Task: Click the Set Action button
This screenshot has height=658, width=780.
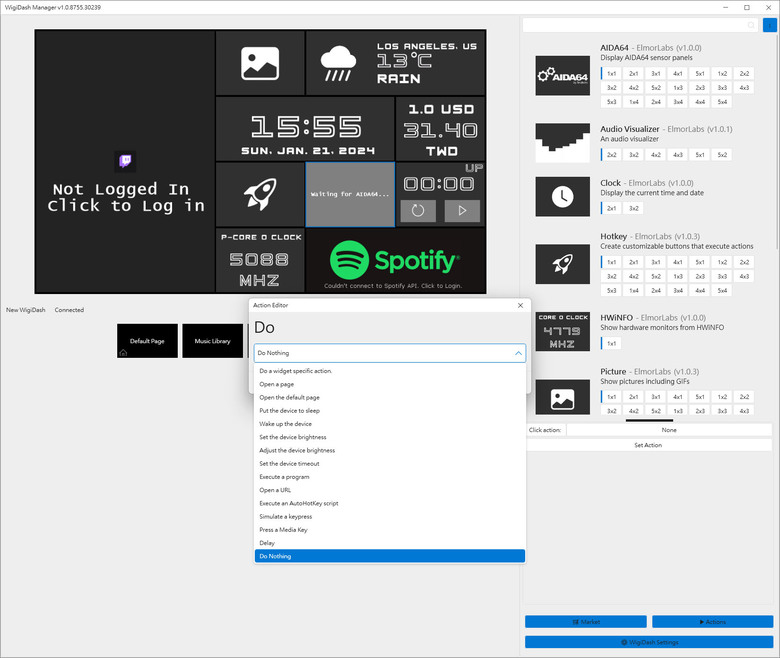Action: 649,445
